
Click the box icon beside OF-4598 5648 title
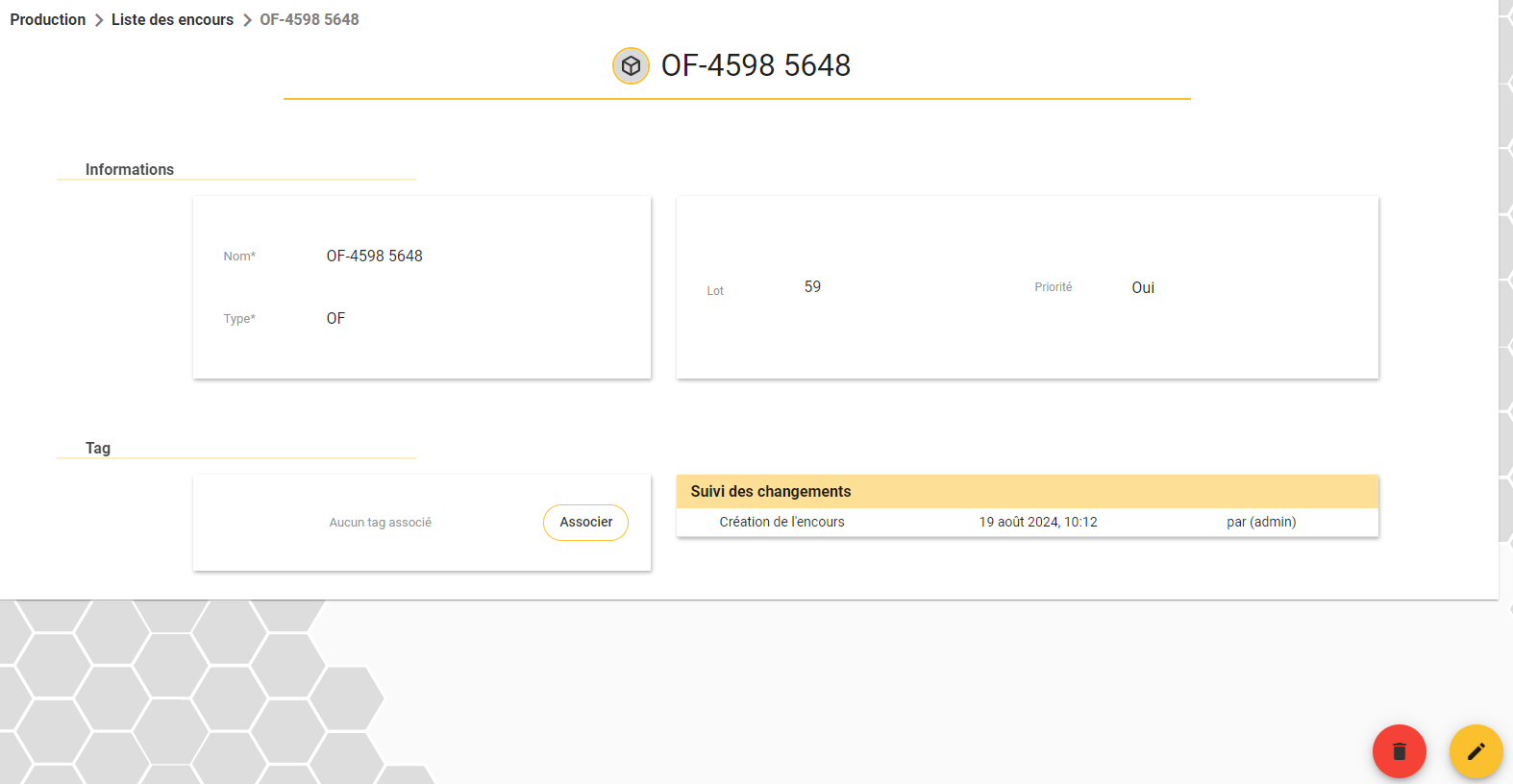(x=631, y=66)
